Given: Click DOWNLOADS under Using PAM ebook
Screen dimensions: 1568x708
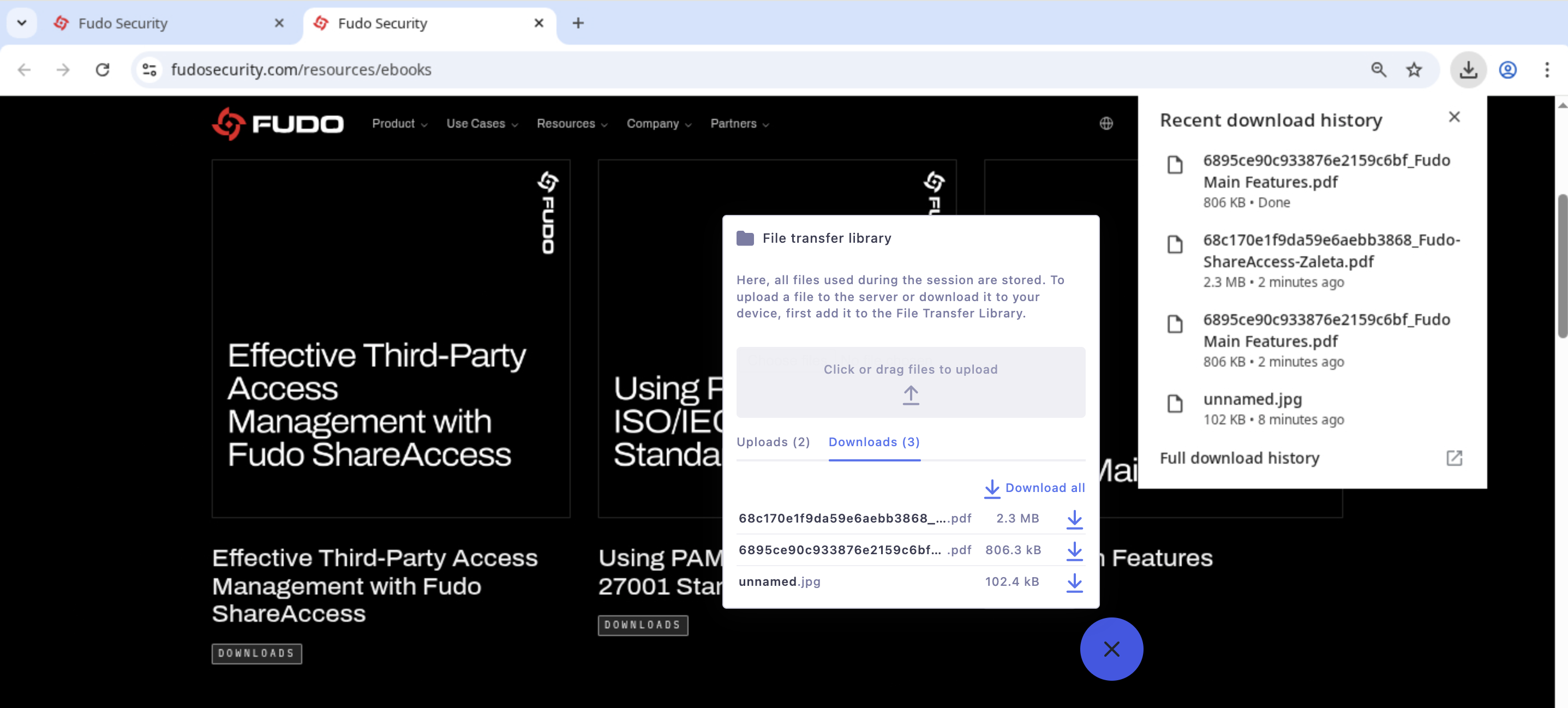Looking at the screenshot, I should (643, 625).
